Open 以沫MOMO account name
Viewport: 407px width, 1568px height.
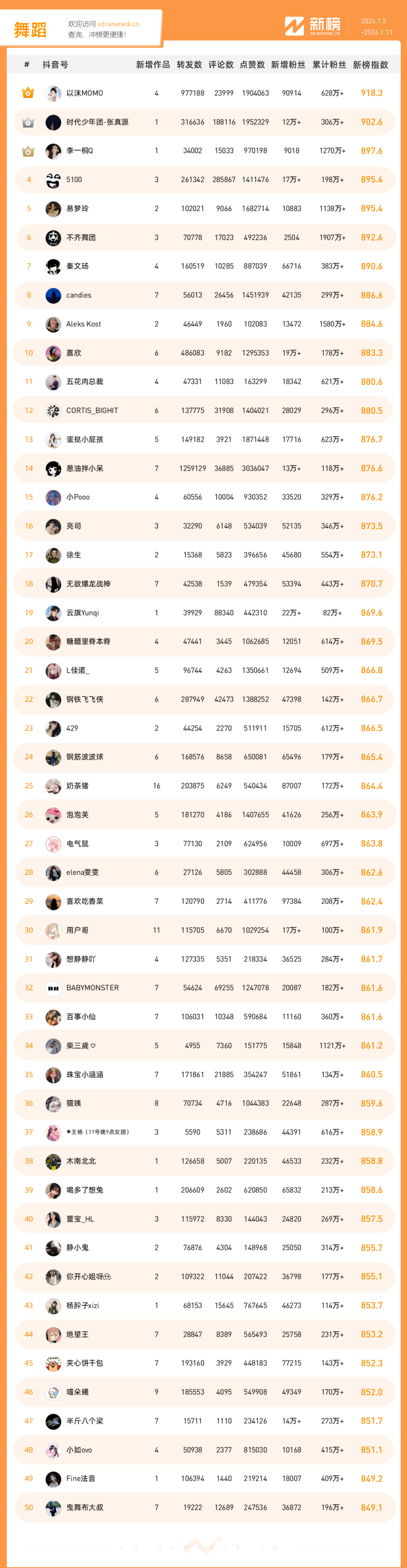84,93
